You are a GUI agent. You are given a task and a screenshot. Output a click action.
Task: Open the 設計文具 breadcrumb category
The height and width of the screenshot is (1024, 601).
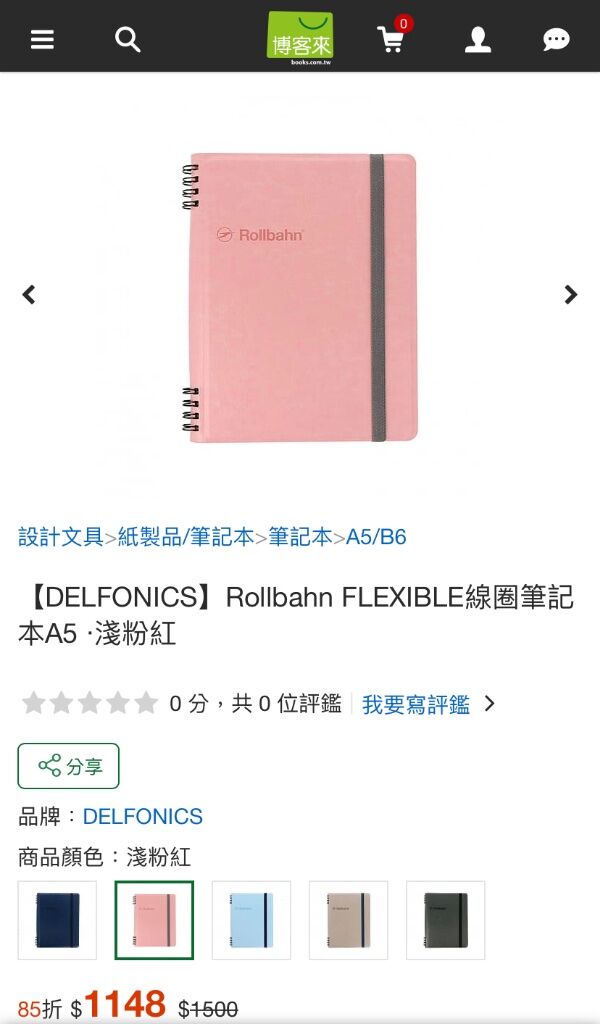point(61,537)
